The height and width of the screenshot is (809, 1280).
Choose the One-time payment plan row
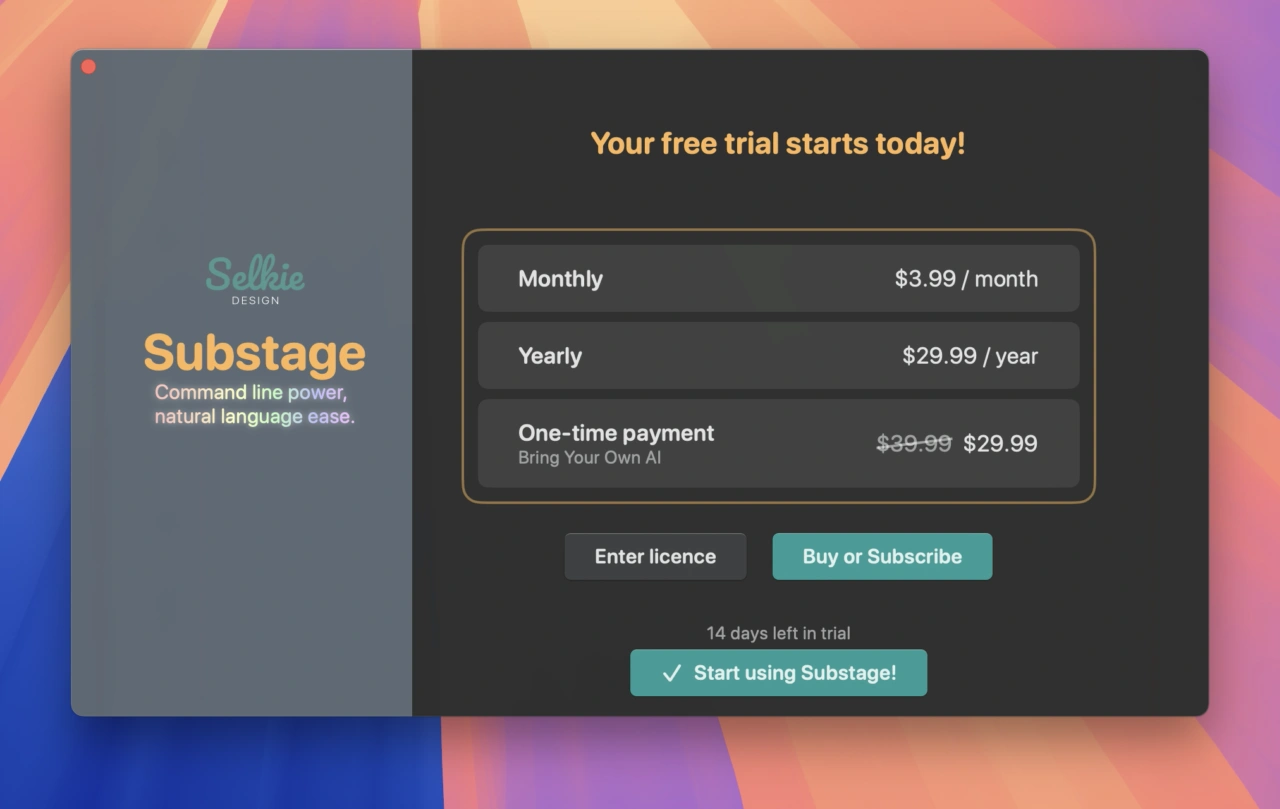coord(778,444)
